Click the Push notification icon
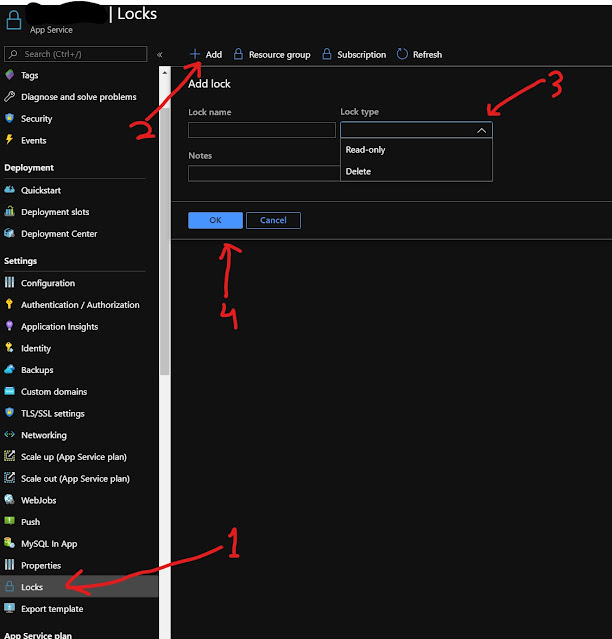 pyautogui.click(x=9, y=521)
